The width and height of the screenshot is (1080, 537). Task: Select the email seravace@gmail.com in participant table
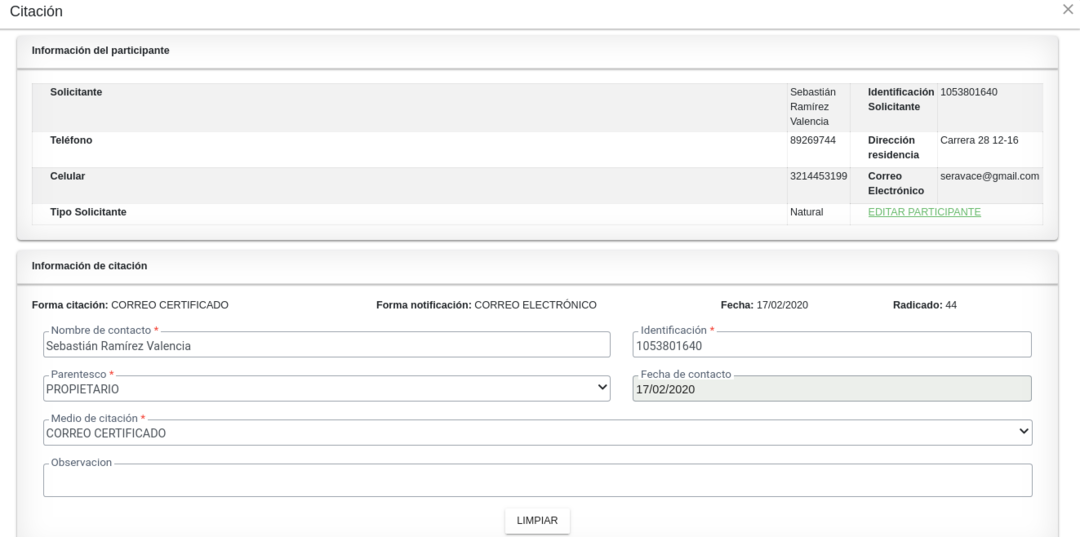click(x=989, y=176)
